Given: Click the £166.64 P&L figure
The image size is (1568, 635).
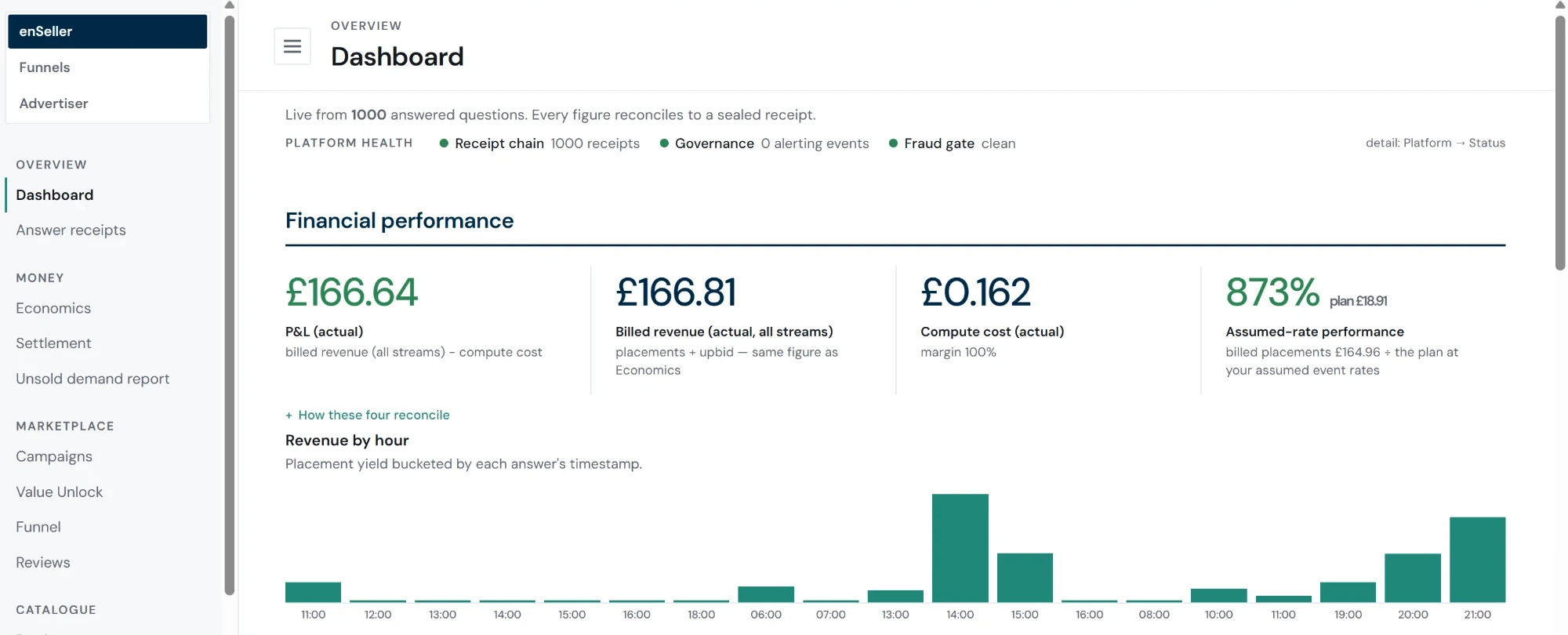Looking at the screenshot, I should [x=352, y=292].
